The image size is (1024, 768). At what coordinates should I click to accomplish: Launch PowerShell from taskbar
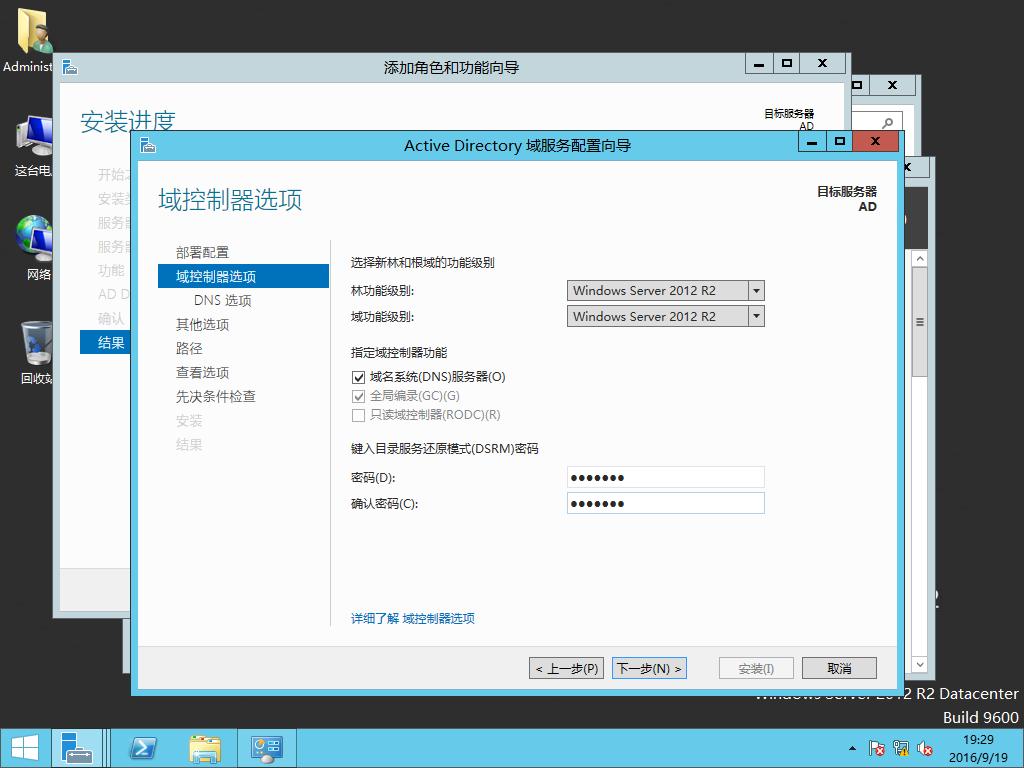143,748
